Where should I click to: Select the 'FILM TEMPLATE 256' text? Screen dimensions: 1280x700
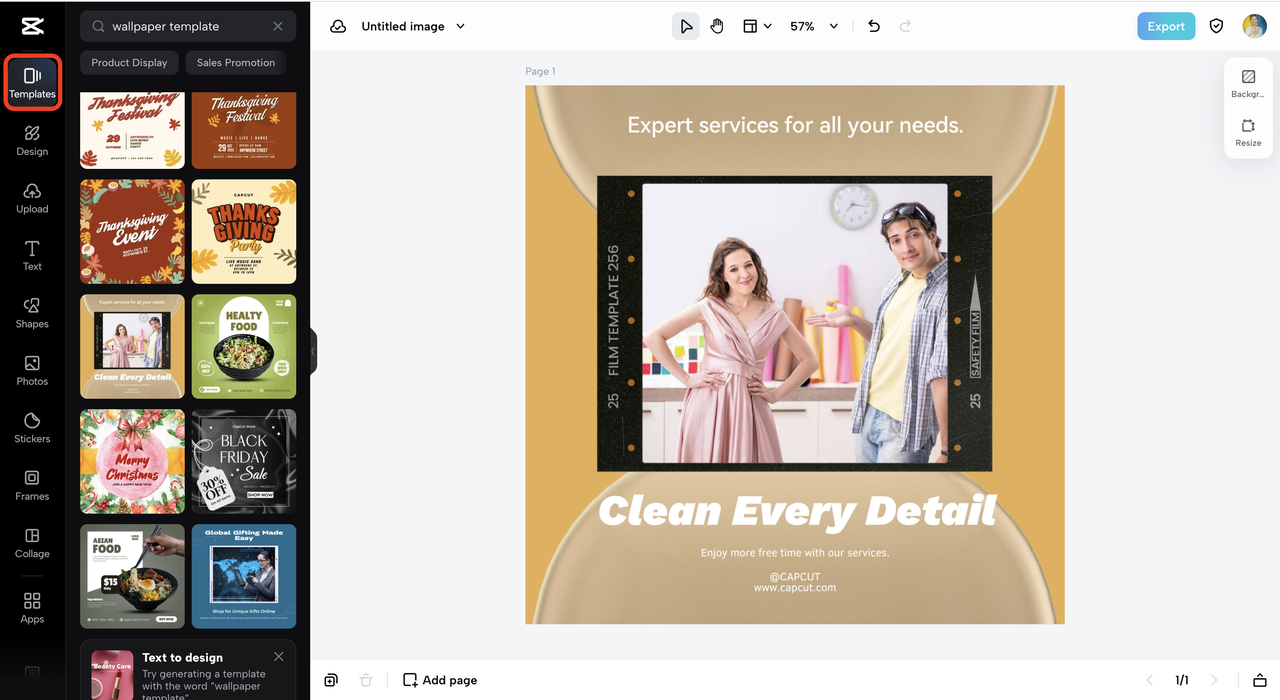click(614, 311)
